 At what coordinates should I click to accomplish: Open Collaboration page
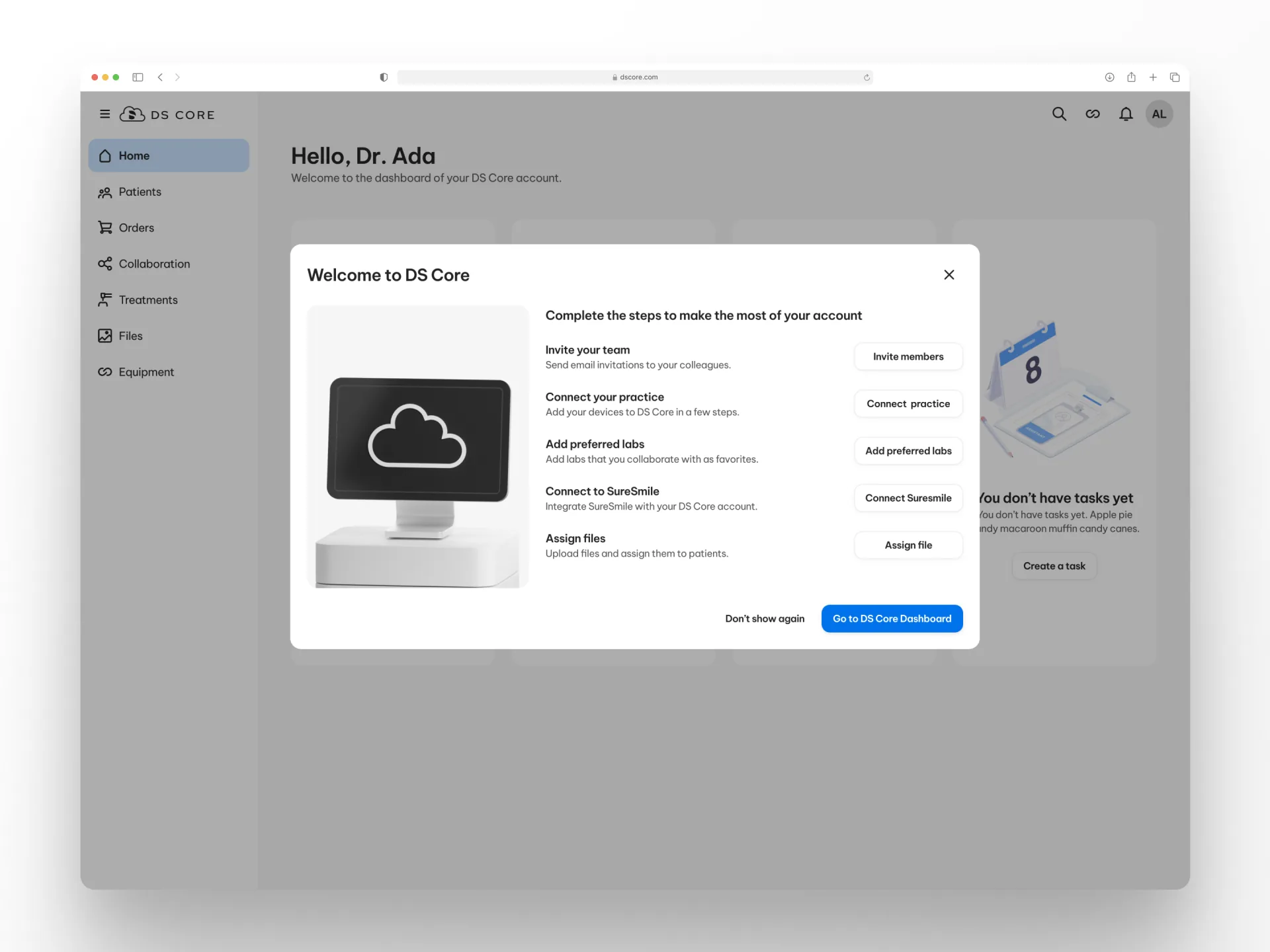[x=154, y=264]
